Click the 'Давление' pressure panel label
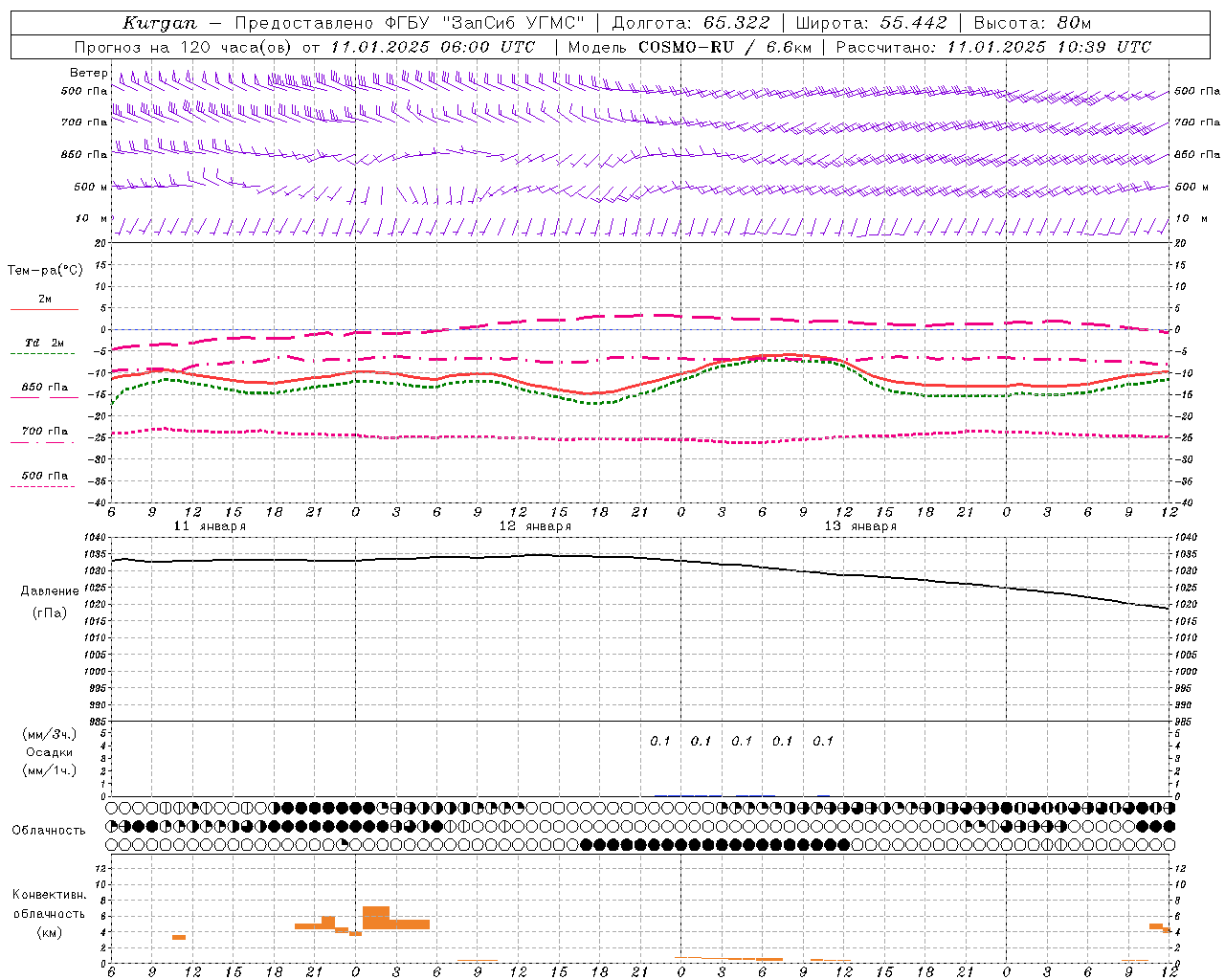Screen dimensions: 1225x980 point(50,591)
